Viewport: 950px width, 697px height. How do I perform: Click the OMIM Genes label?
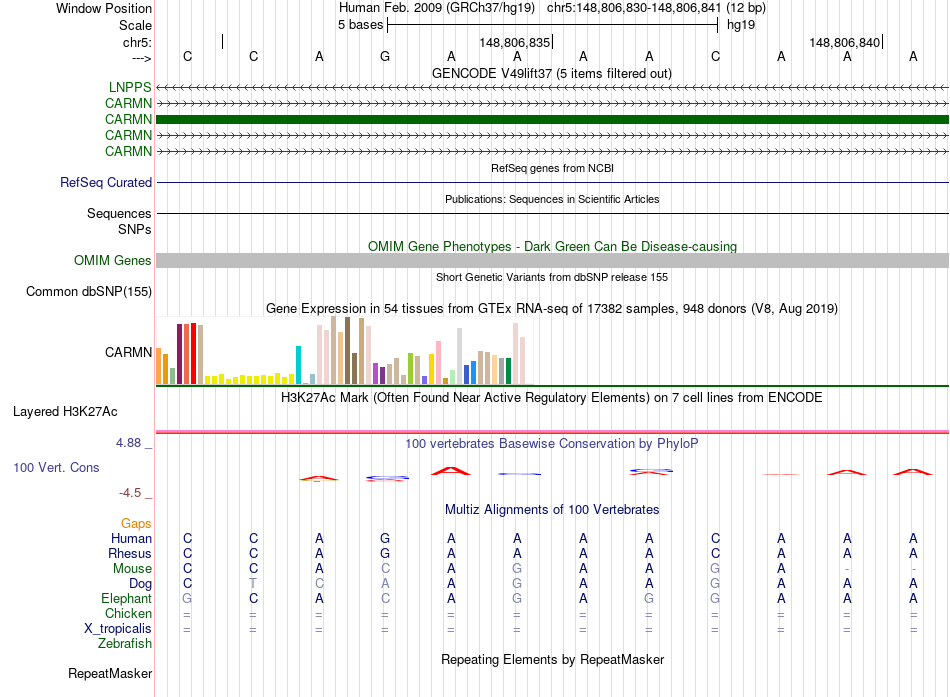[x=113, y=261]
